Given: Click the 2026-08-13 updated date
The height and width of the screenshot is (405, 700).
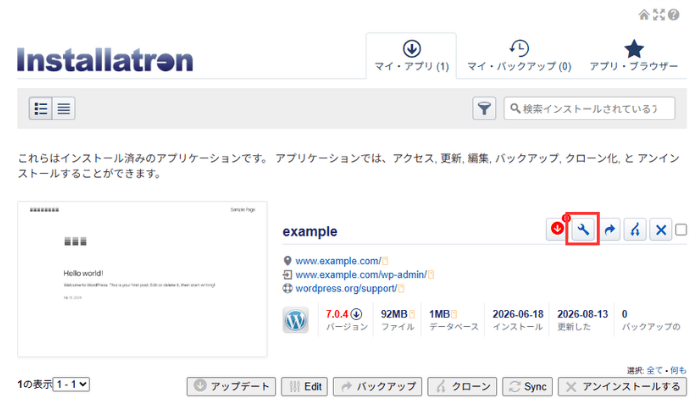Looking at the screenshot, I should tap(583, 314).
